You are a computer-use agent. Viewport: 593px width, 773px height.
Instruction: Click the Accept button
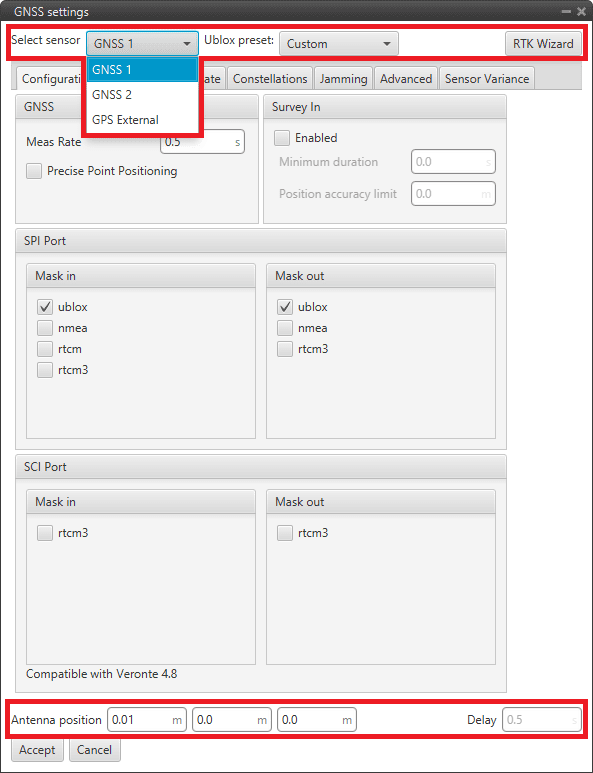[37, 750]
